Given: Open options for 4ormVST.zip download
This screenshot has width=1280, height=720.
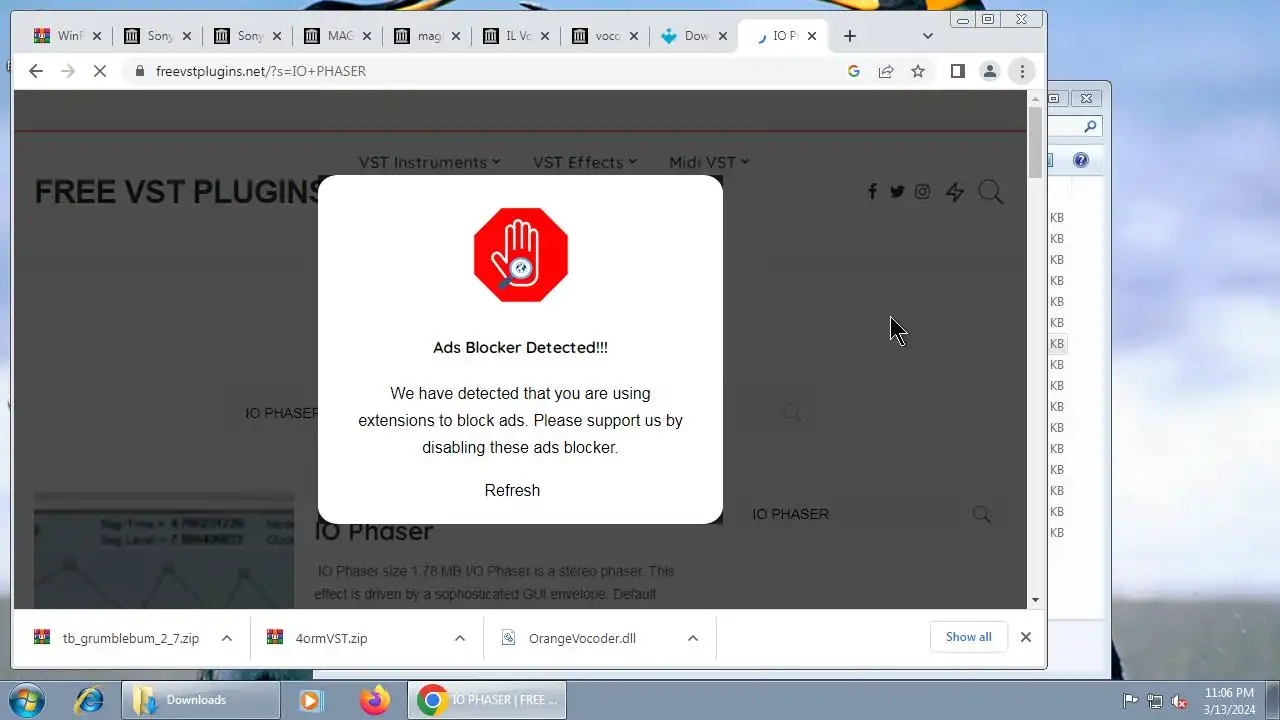Looking at the screenshot, I should click(x=460, y=638).
